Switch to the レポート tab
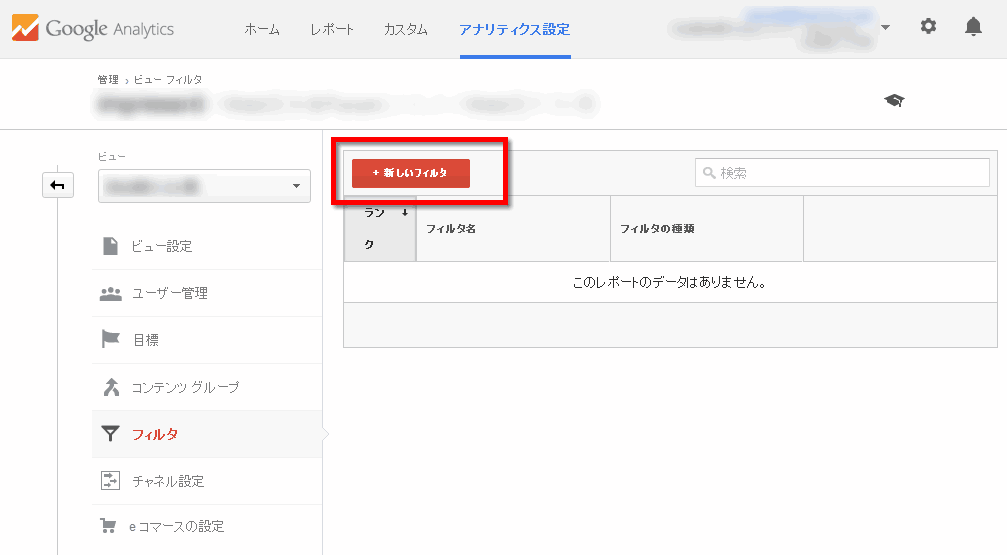This screenshot has height=555, width=1007. click(x=332, y=29)
